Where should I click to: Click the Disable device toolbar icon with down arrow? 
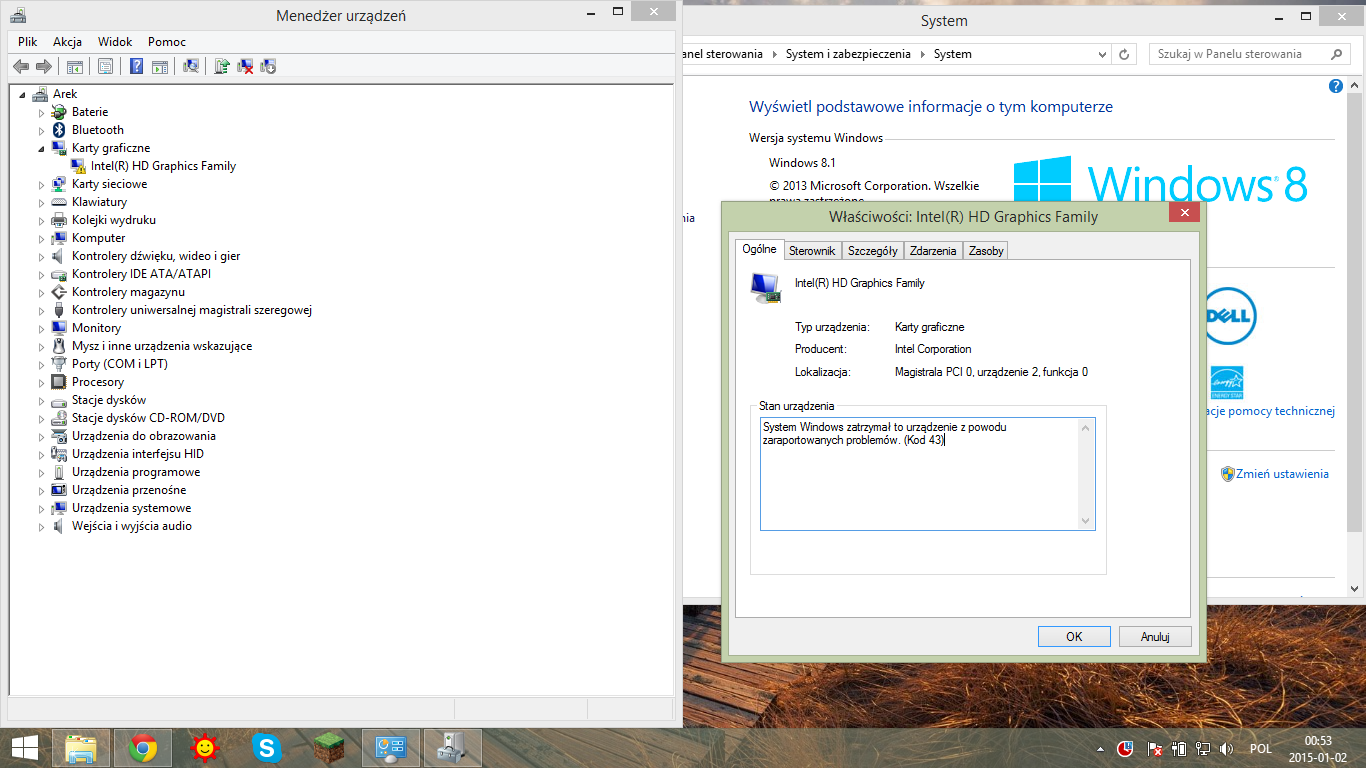point(268,66)
